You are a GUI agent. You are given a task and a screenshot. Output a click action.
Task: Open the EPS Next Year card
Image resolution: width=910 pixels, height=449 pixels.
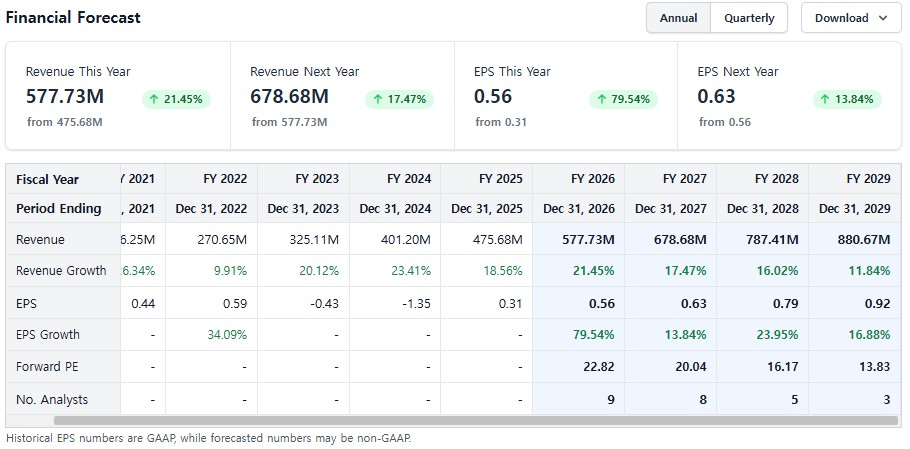[789, 96]
